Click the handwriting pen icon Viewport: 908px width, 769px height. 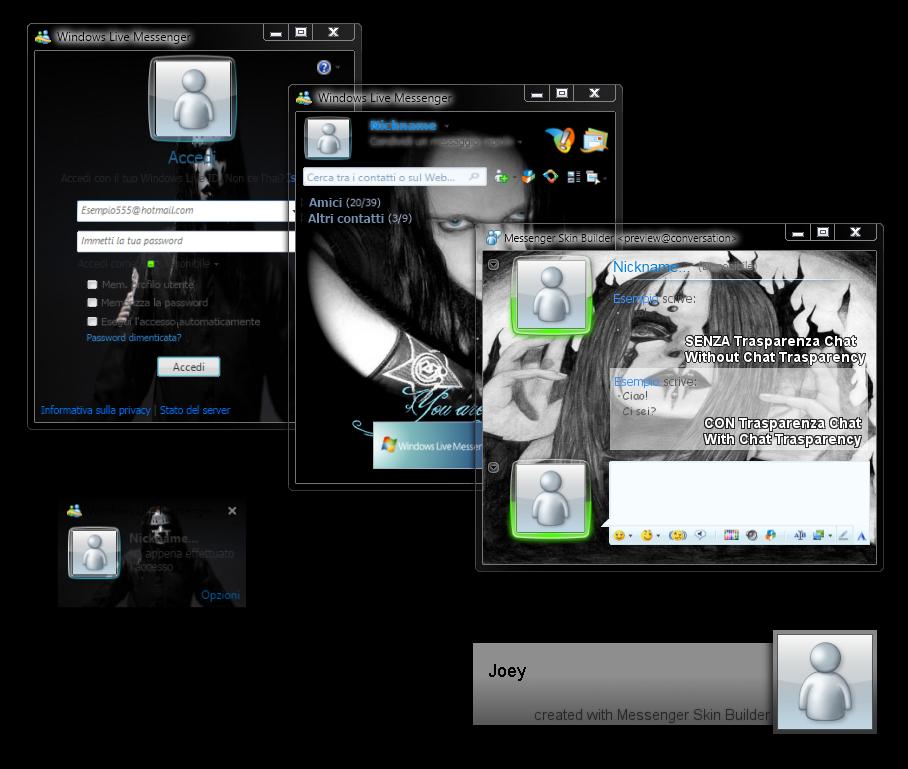(843, 536)
